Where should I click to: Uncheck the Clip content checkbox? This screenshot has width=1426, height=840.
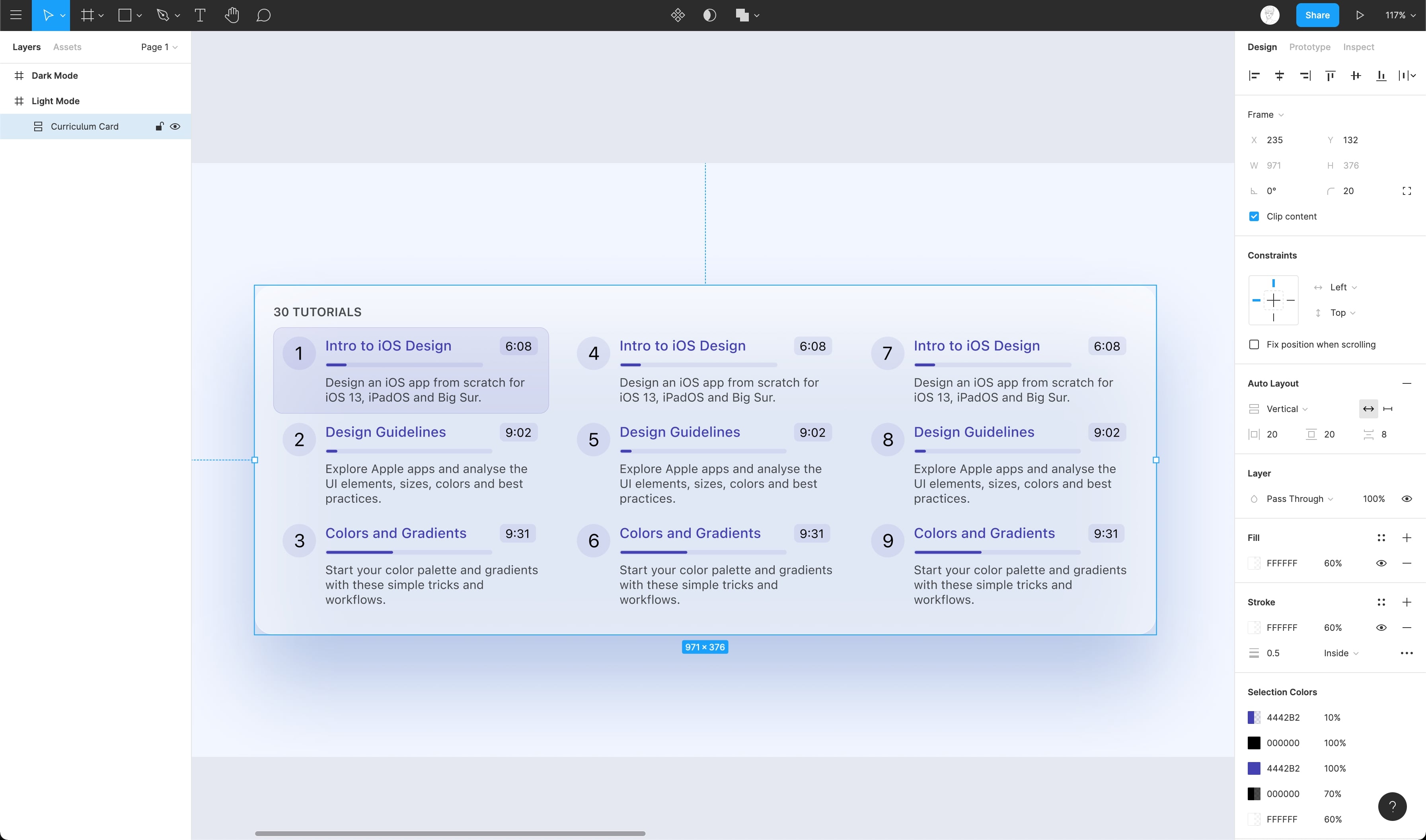point(1254,216)
